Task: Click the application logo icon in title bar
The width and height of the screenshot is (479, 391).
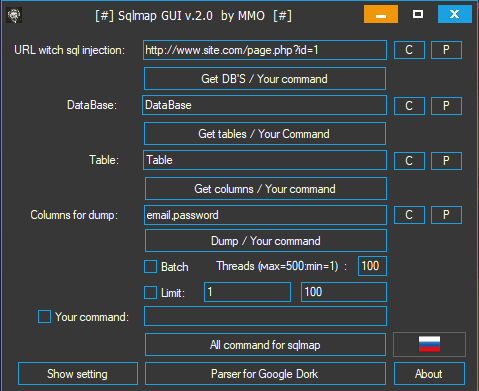Action: (x=14, y=15)
